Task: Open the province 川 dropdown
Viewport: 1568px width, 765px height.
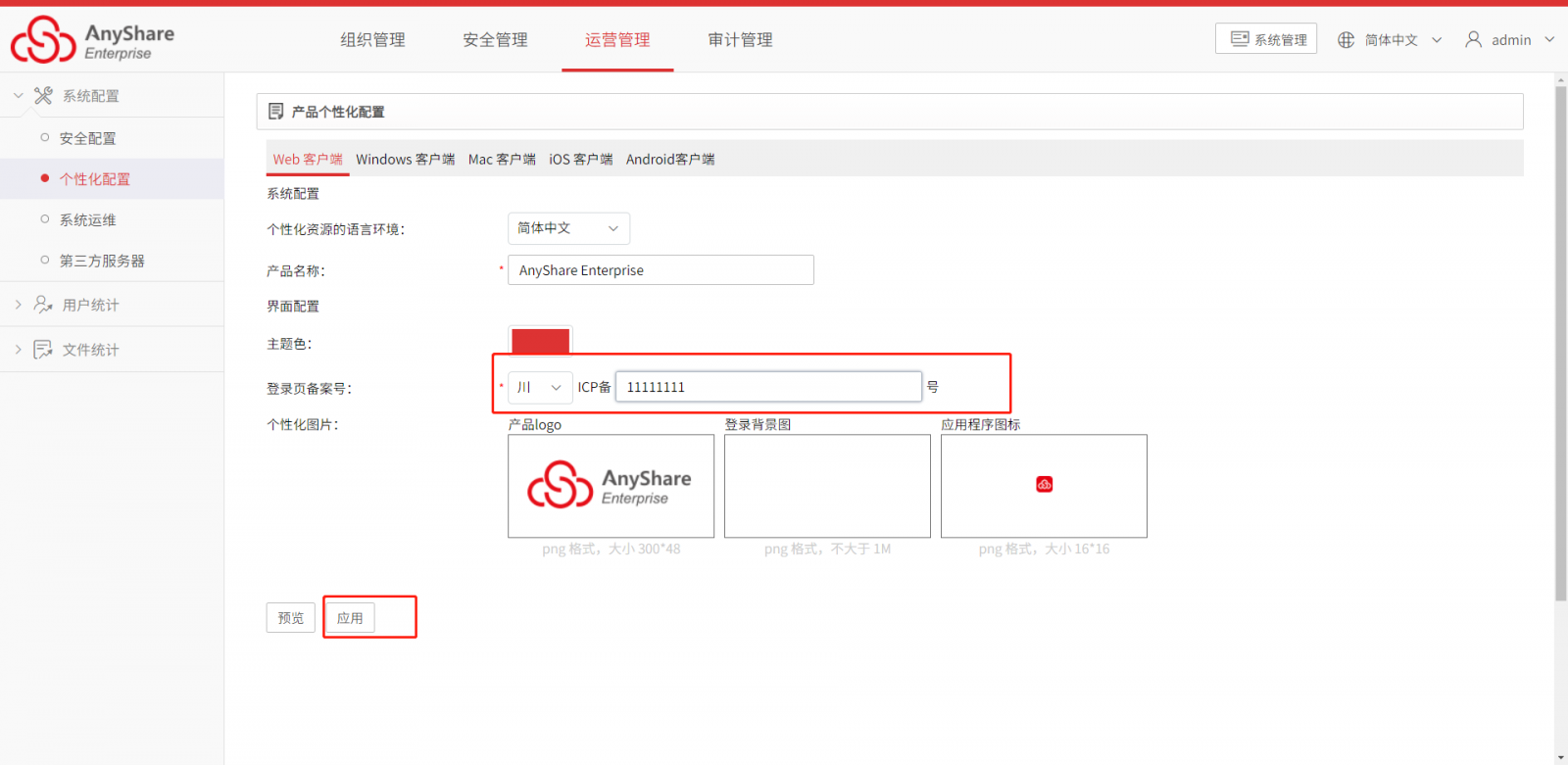Action: 540,387
